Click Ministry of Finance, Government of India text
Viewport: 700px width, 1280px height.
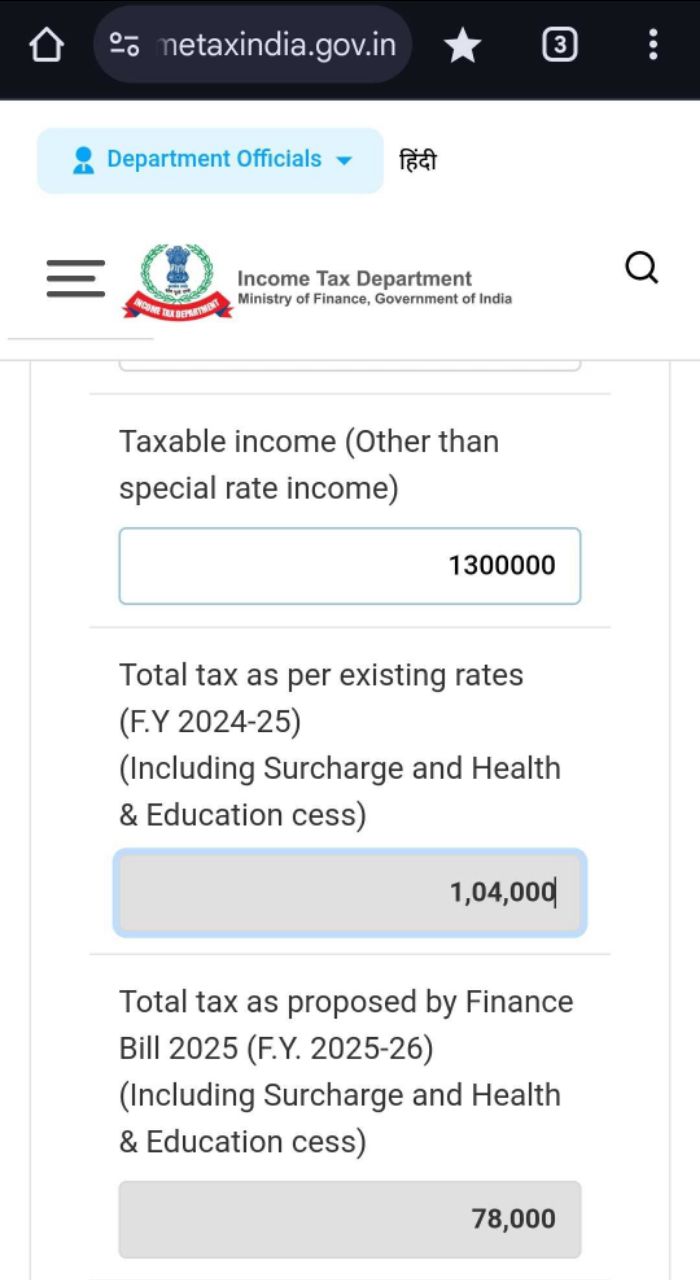pyautogui.click(x=374, y=299)
